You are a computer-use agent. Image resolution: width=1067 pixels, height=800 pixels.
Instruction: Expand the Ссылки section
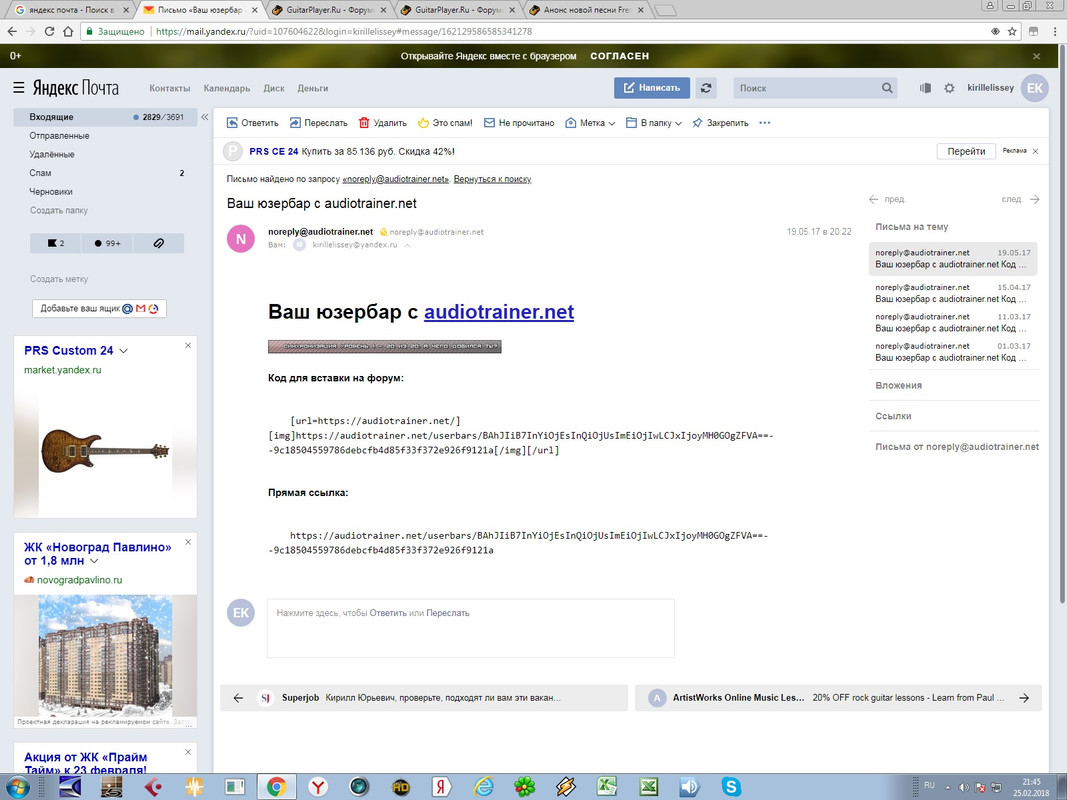[893, 416]
